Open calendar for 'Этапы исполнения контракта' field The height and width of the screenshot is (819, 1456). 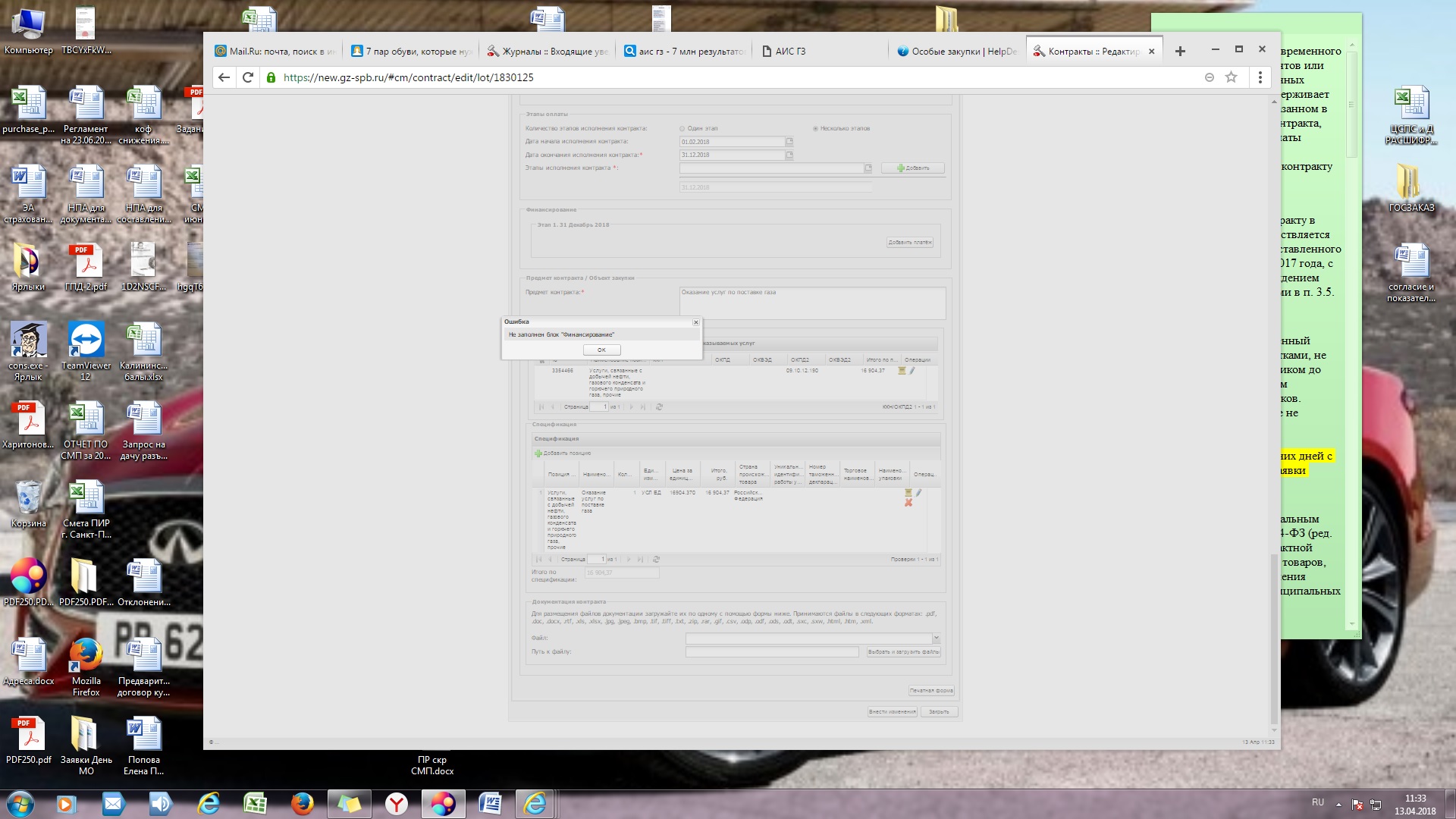(x=868, y=168)
